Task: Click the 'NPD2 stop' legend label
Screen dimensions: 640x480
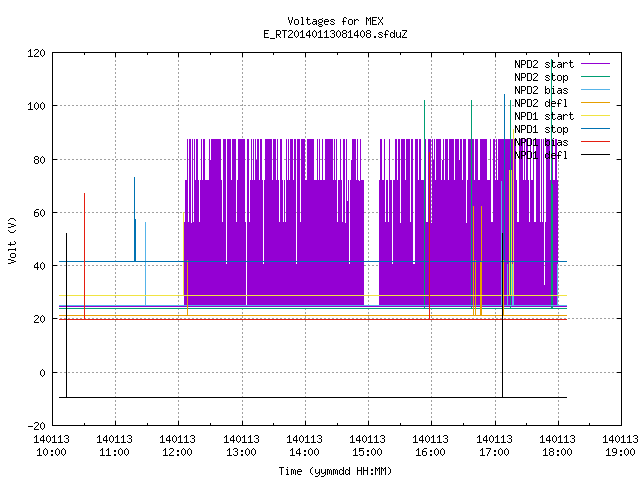Action: coord(541,77)
